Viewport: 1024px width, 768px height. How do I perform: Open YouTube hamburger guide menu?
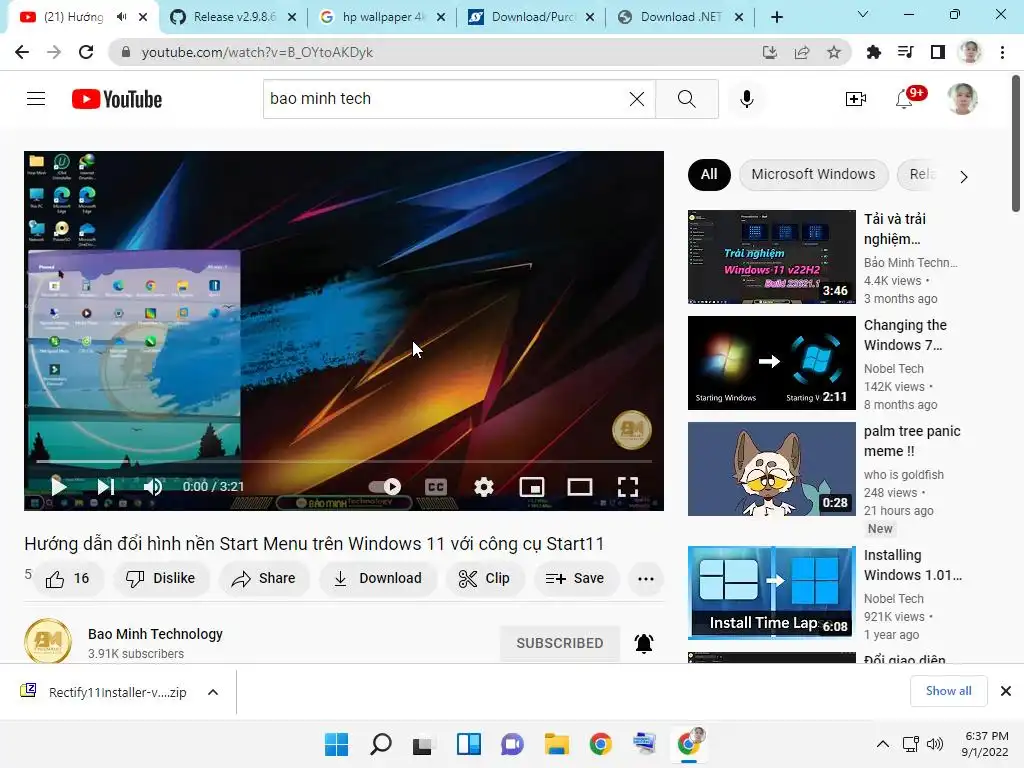pos(36,99)
